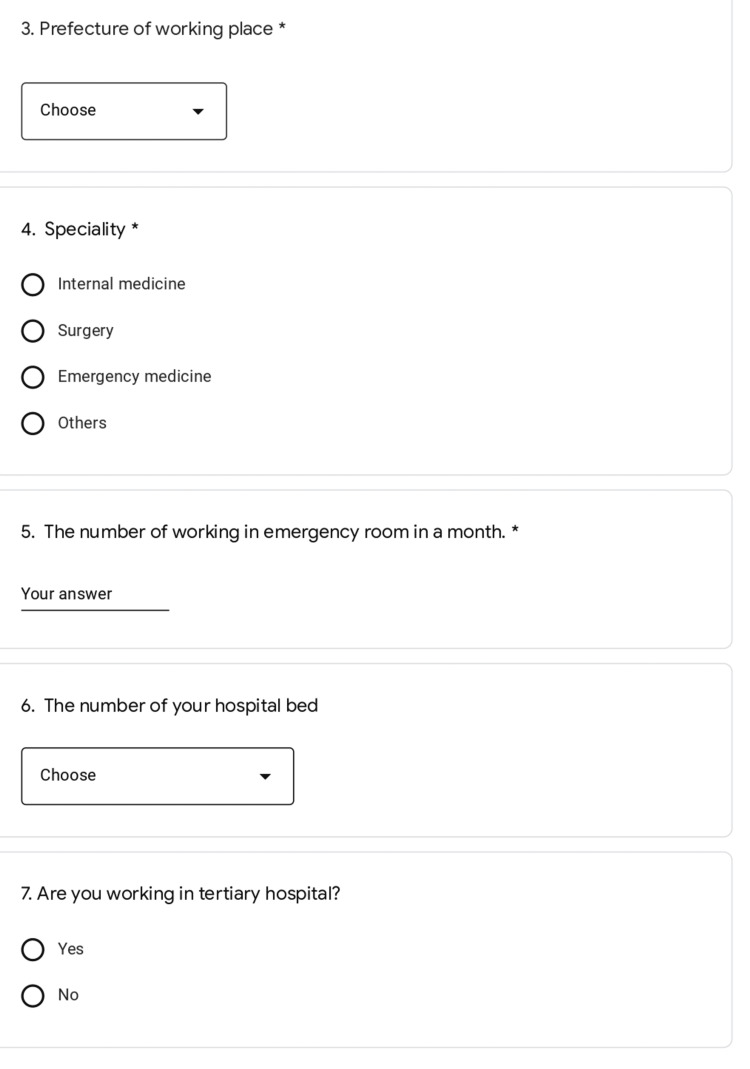Click question 7 tertiary hospital heading
This screenshot has height=1069, width=750.
click(x=180, y=893)
